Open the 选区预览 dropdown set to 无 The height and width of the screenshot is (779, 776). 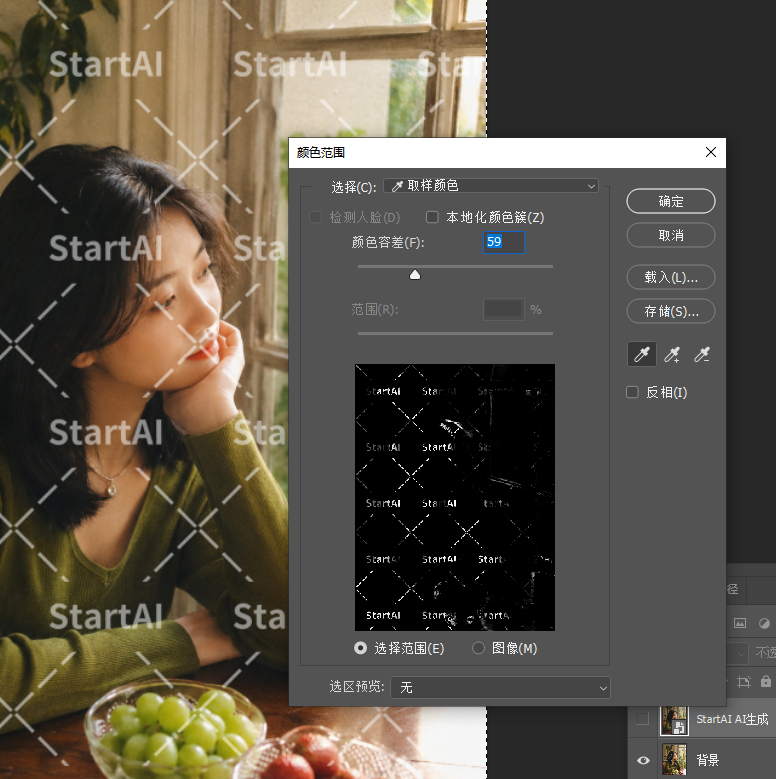coord(500,688)
